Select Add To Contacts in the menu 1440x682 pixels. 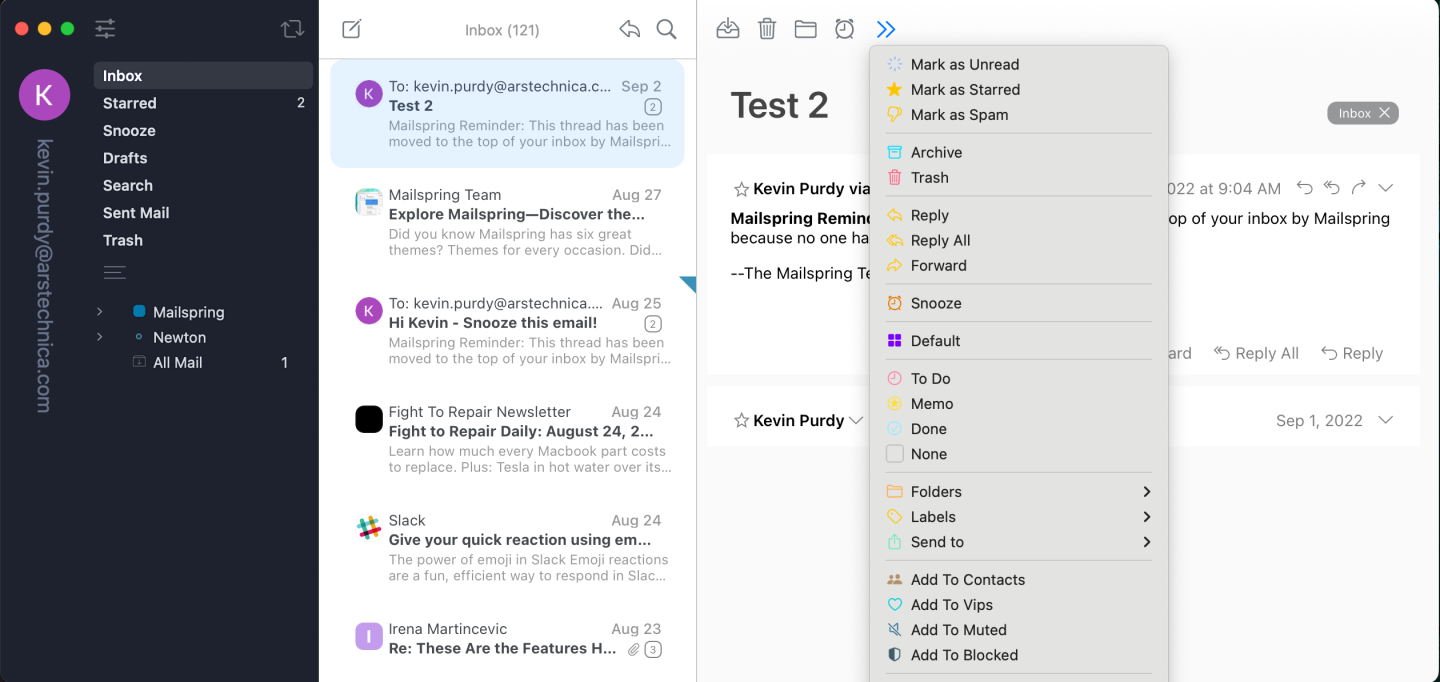[967, 579]
